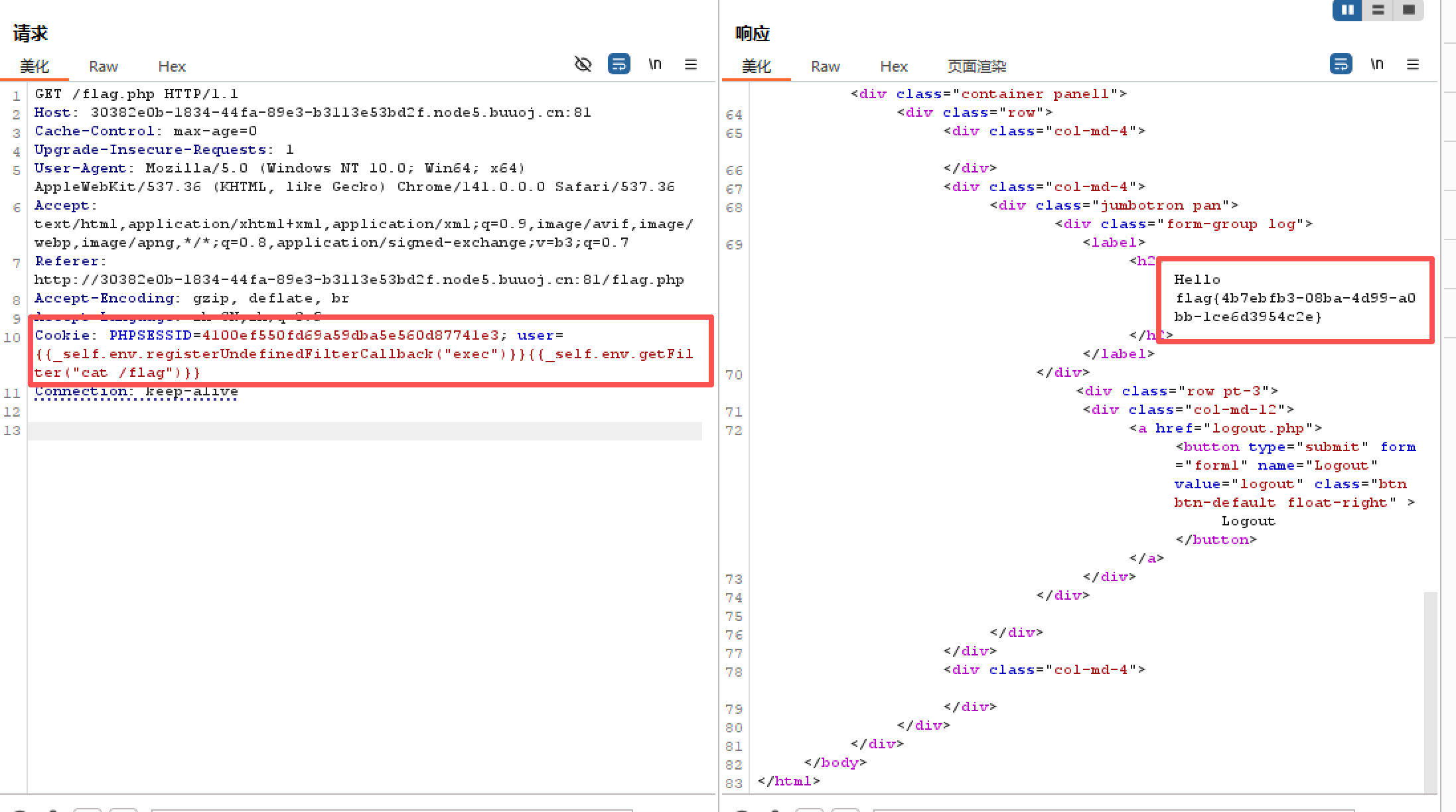
Task: Click the closing </html> tag line
Action: point(789,781)
